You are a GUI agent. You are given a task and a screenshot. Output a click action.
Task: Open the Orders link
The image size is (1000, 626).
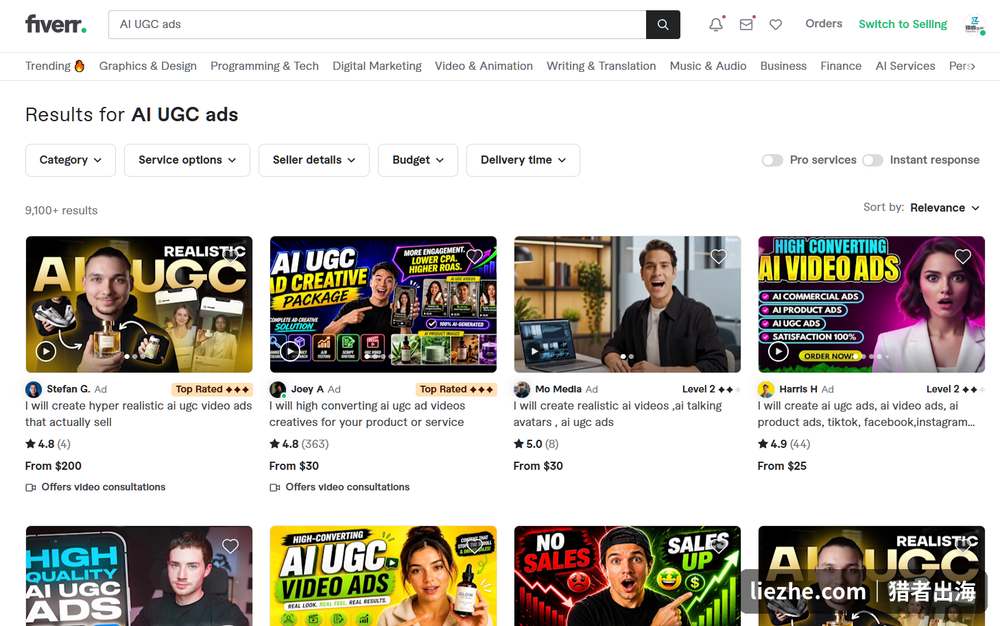pos(823,24)
